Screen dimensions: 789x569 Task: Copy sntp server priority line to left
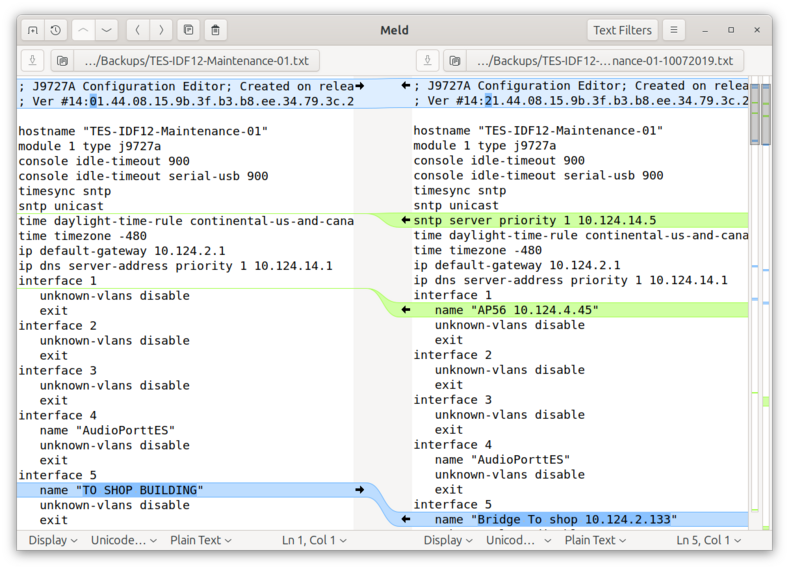pyautogui.click(x=406, y=220)
